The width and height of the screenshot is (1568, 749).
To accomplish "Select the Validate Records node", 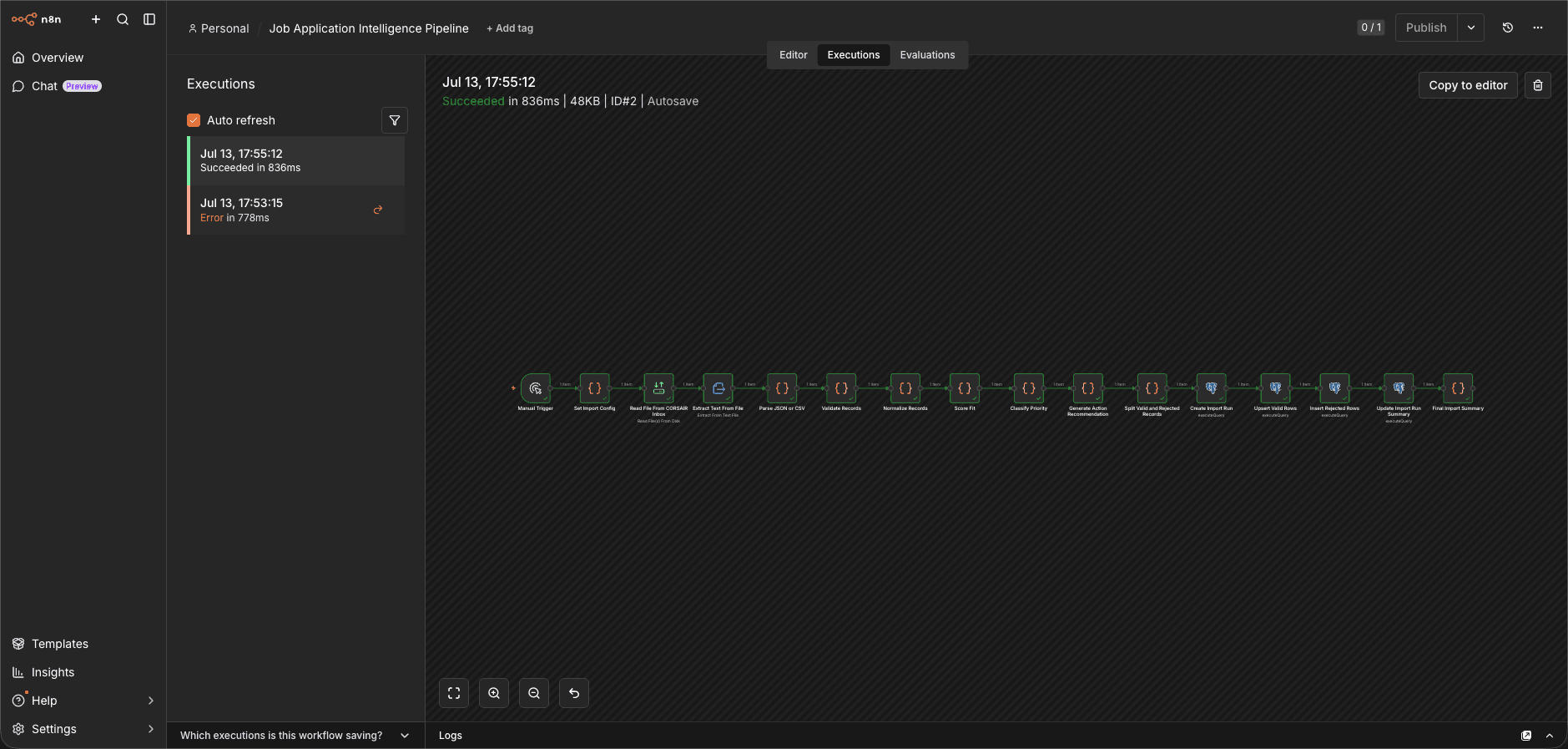I will [x=841, y=388].
